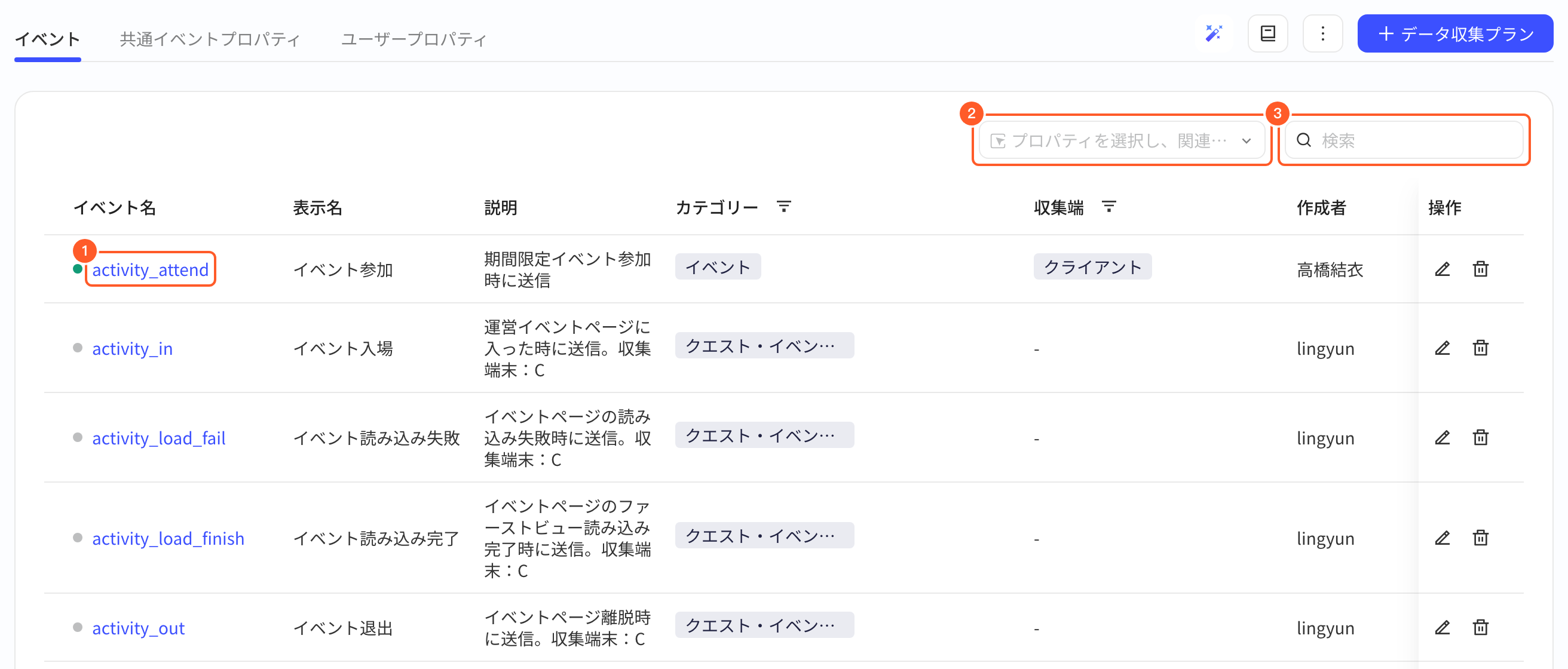Click the green status dot of activity_attend
The width and height of the screenshot is (1568, 669).
pyautogui.click(x=77, y=268)
